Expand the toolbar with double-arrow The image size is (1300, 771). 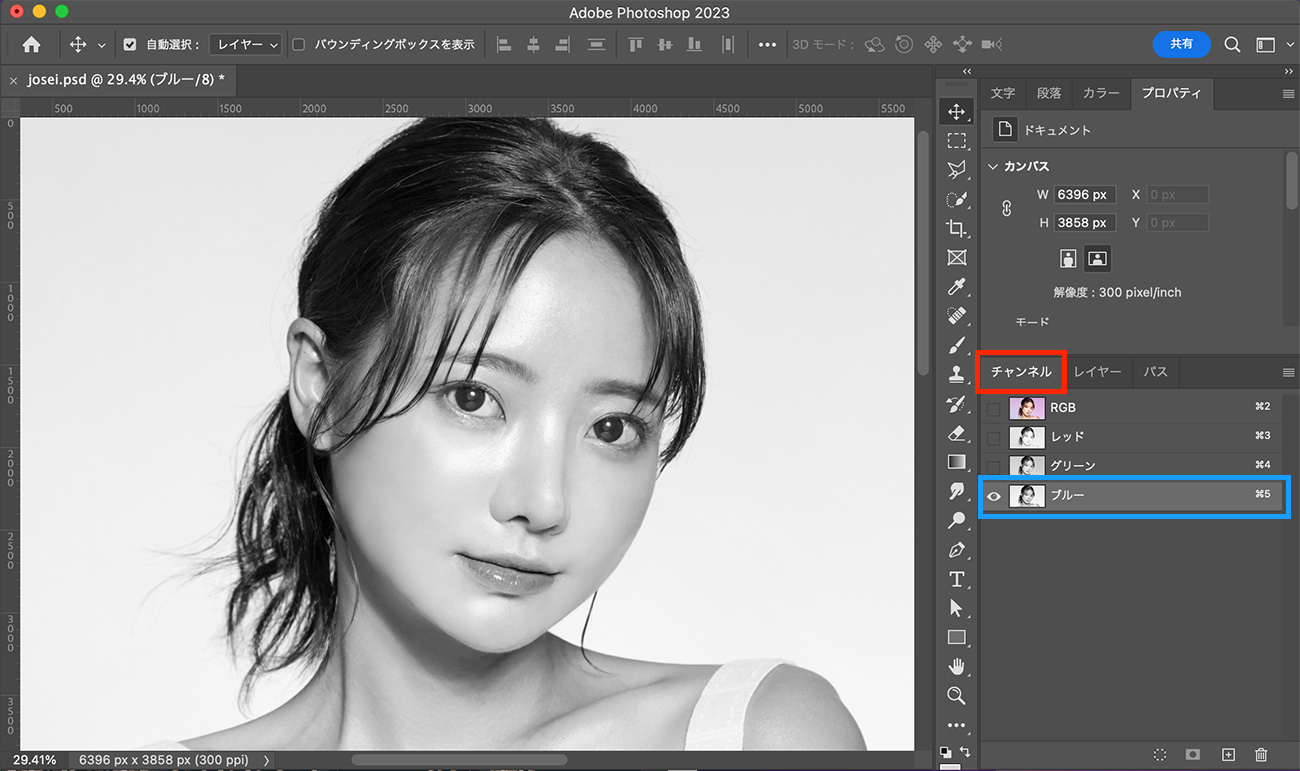pos(966,72)
